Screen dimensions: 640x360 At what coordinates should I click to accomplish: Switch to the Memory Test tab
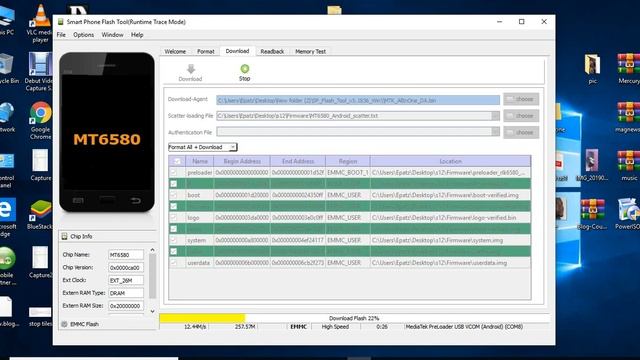(x=310, y=51)
